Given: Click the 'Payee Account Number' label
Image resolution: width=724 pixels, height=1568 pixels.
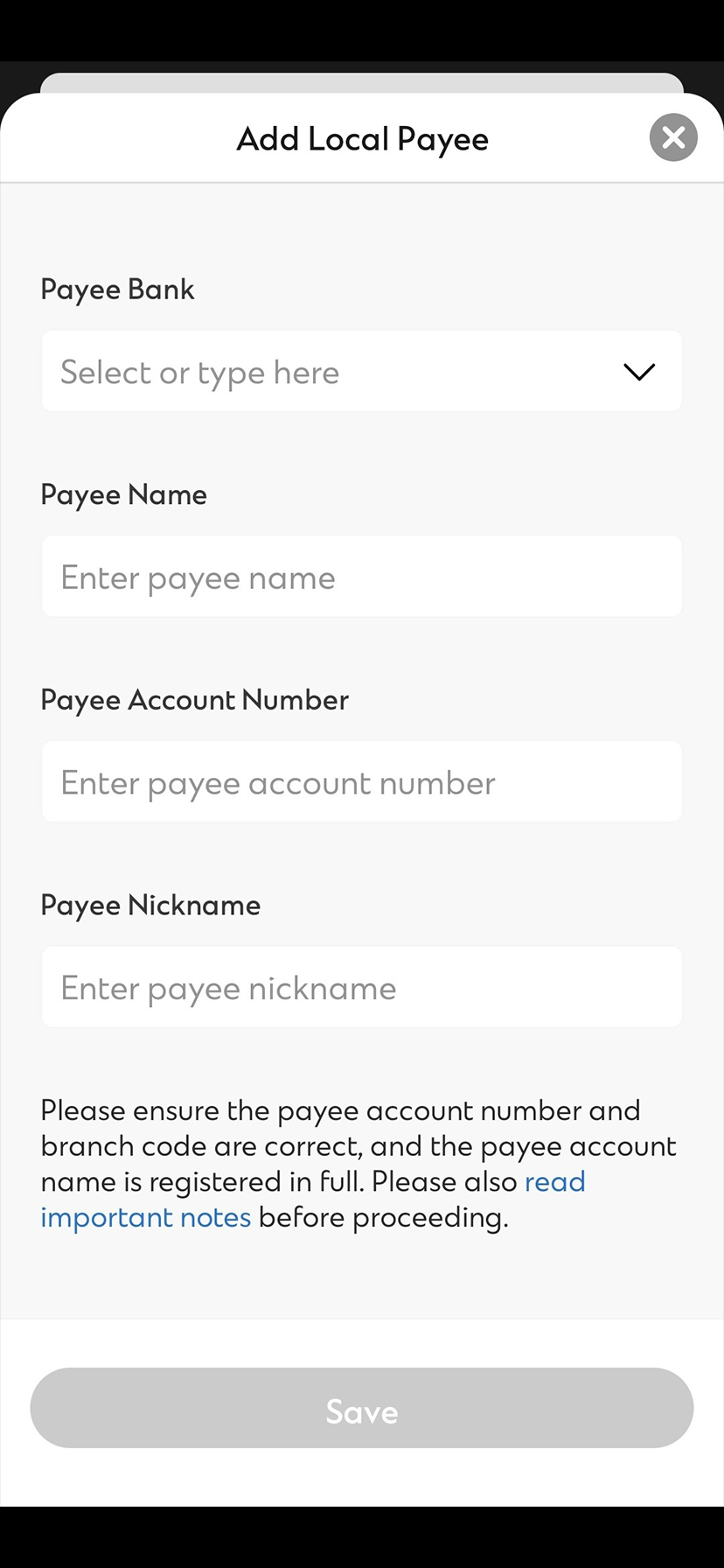Looking at the screenshot, I should (194, 700).
